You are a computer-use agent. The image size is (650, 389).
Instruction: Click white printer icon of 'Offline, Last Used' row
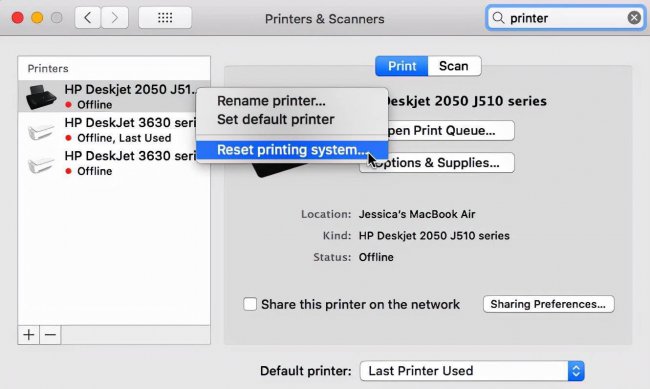pos(41,131)
